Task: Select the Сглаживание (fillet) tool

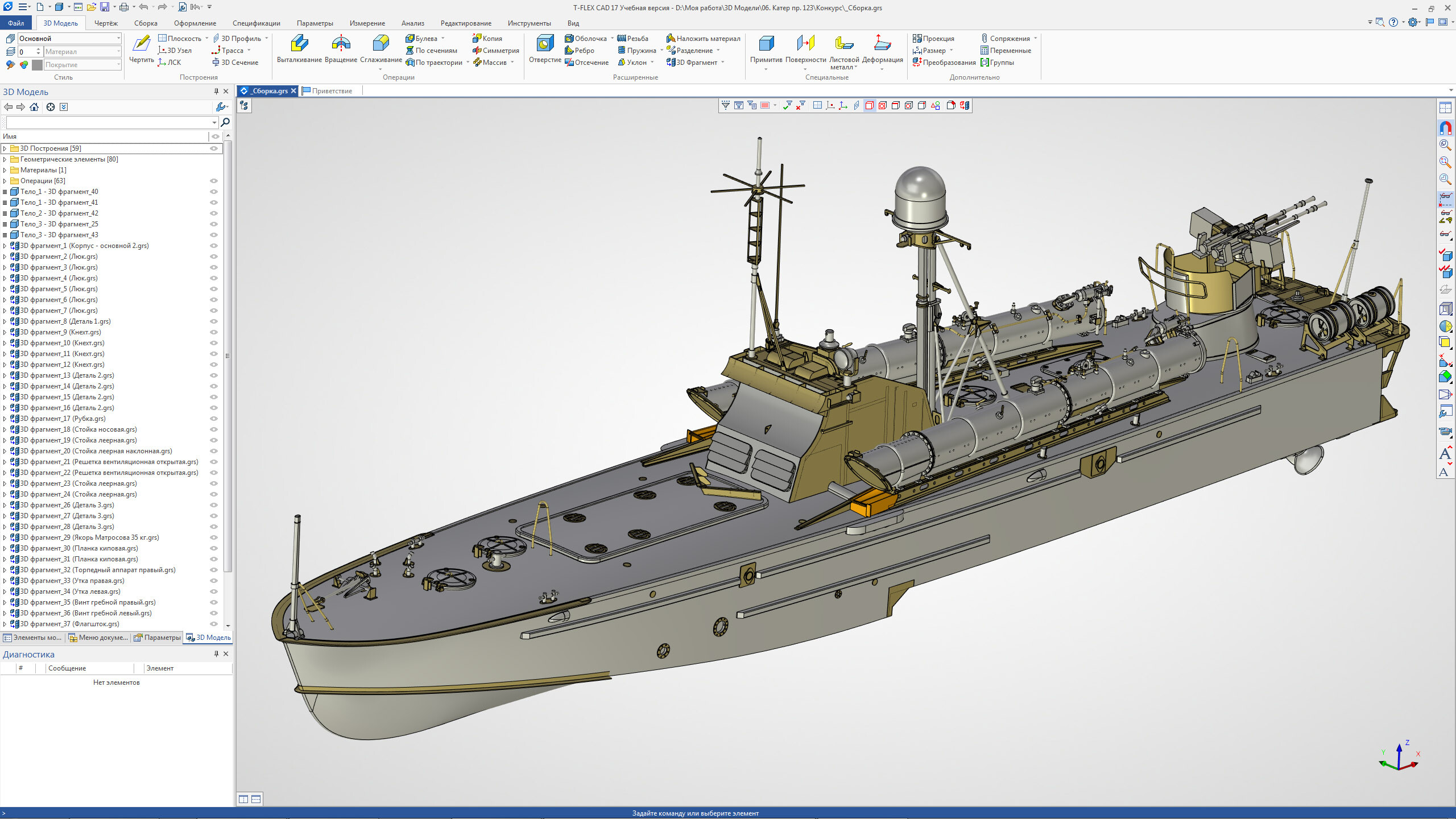Action: click(380, 50)
